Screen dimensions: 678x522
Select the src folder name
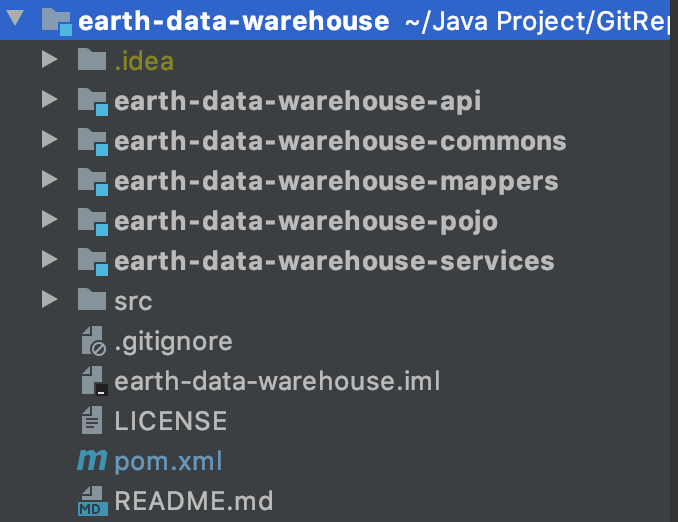point(133,301)
